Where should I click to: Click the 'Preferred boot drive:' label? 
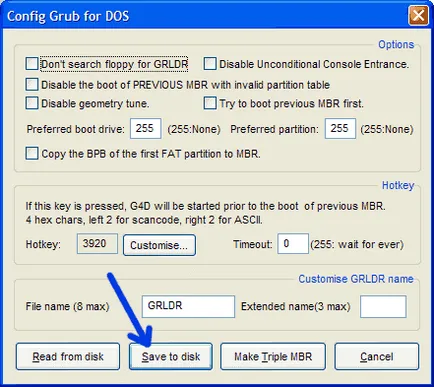75,129
